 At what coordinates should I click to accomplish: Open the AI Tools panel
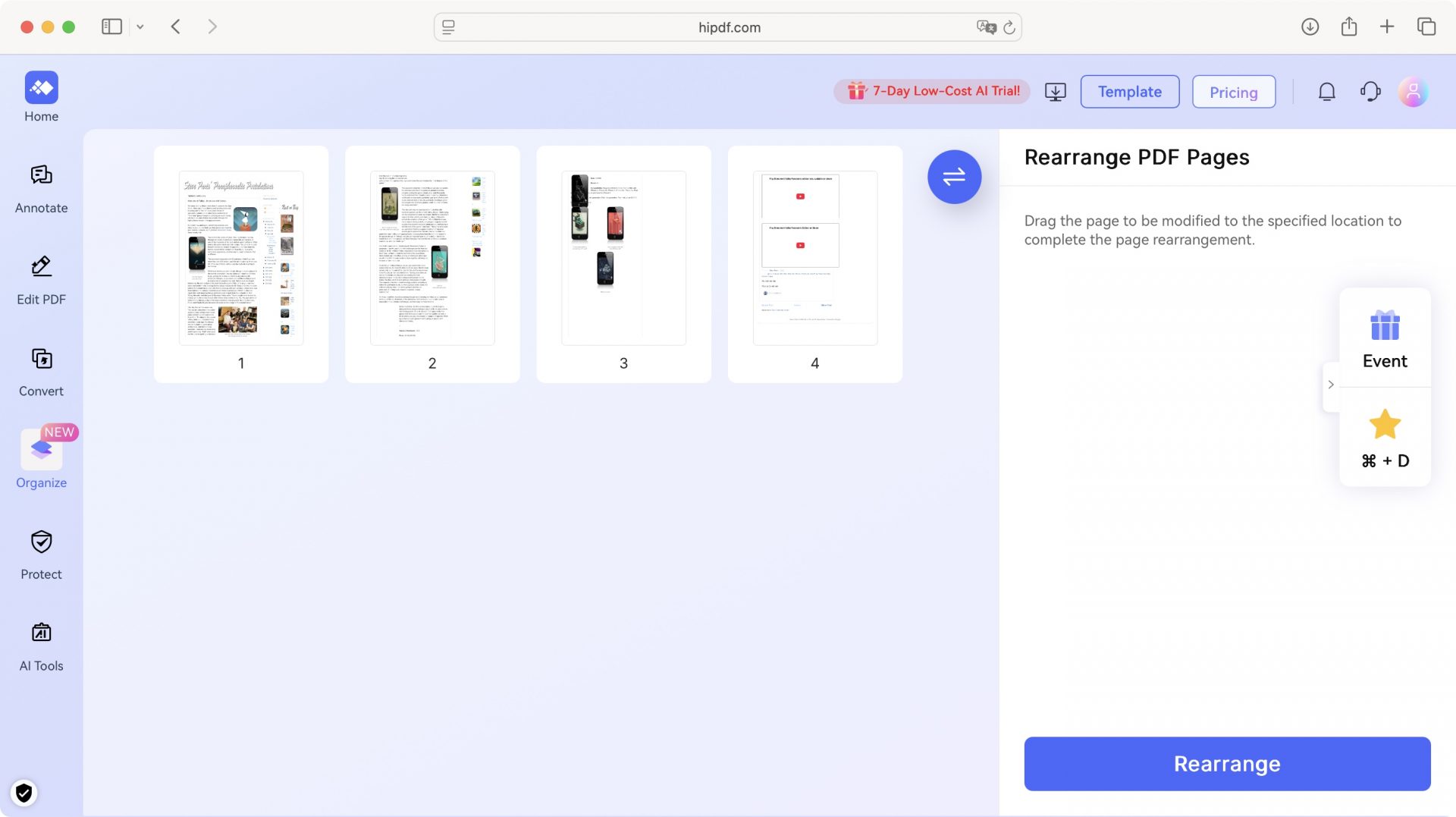41,644
